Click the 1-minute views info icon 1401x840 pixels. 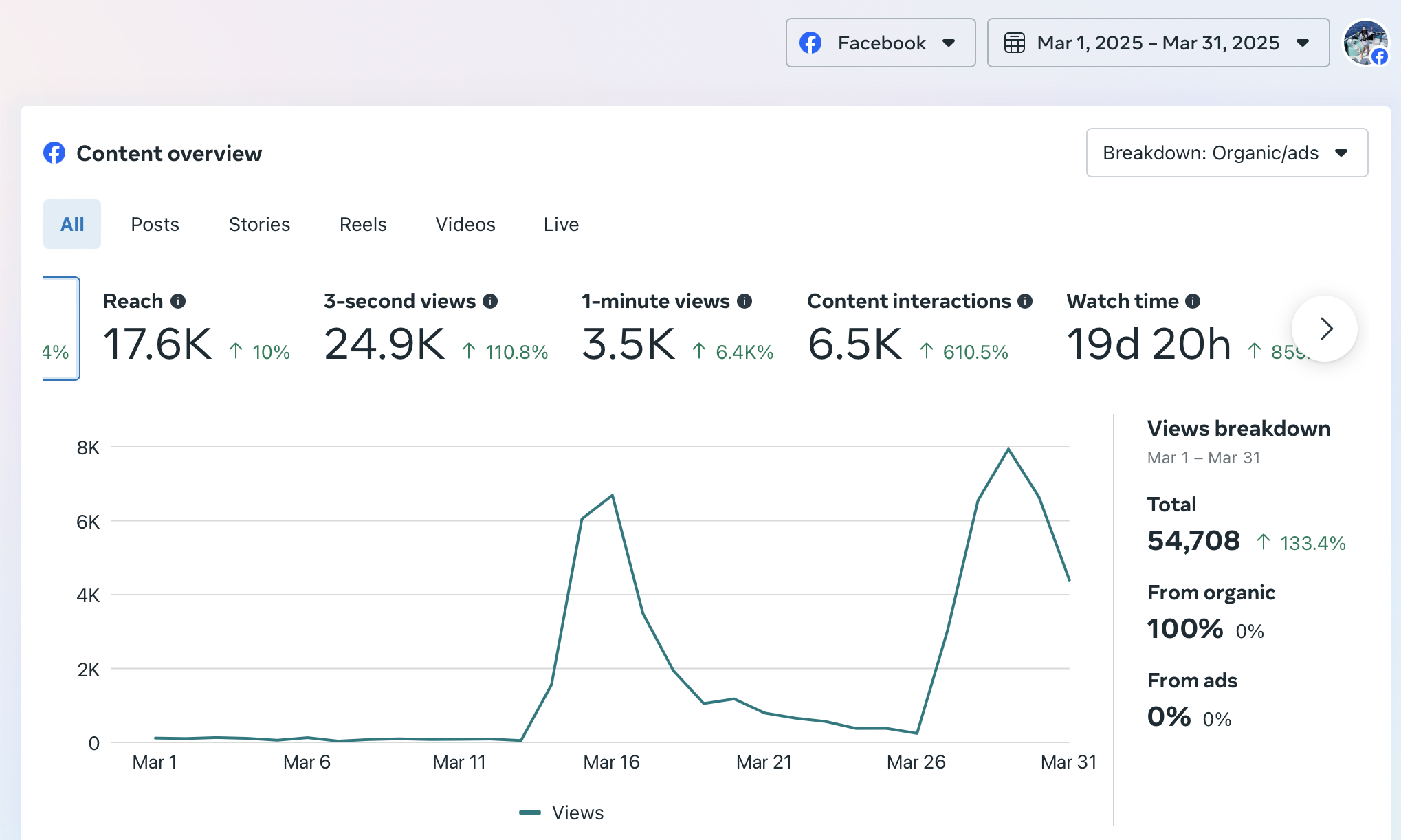coord(744,301)
